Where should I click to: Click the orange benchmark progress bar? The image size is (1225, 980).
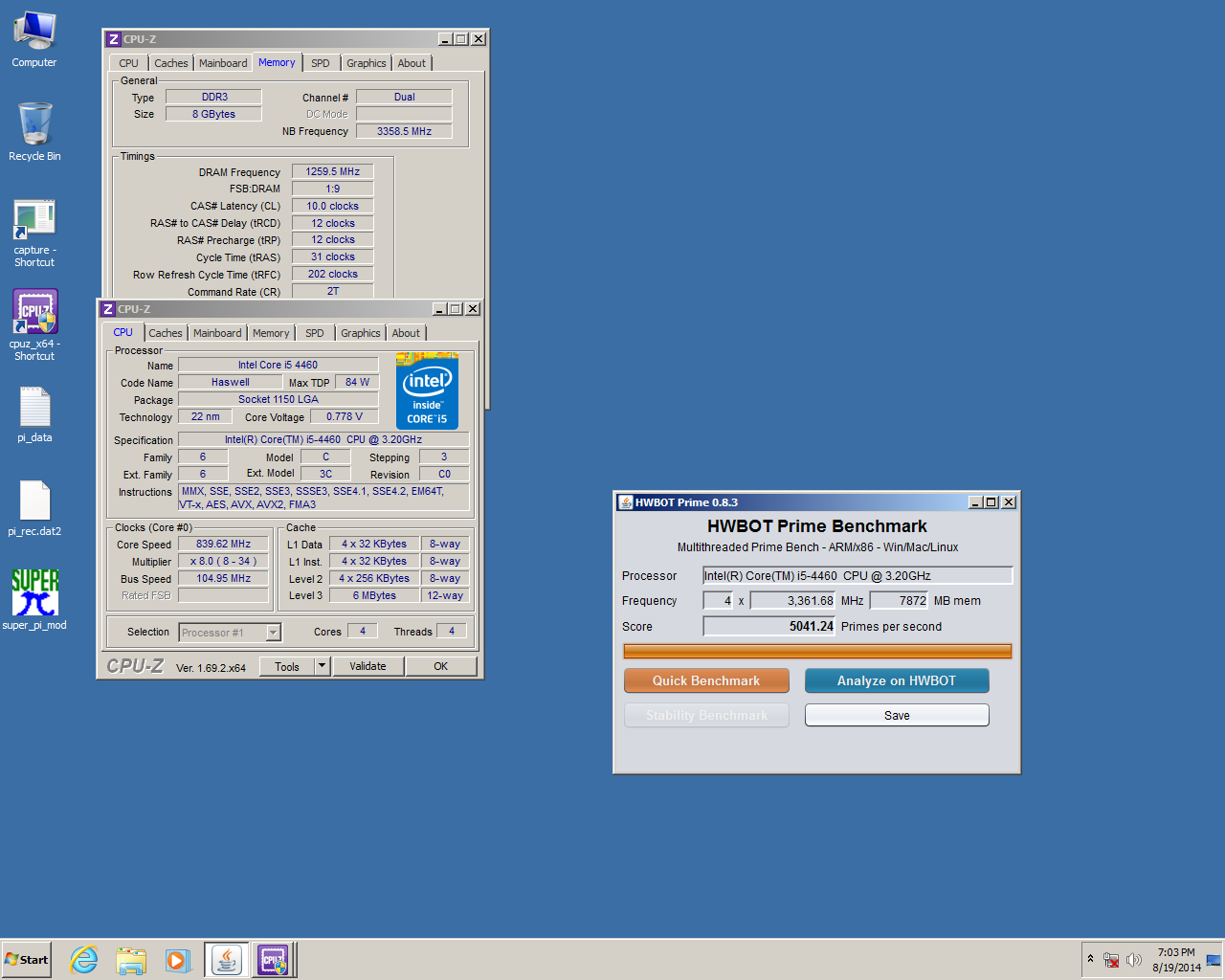coord(817,651)
